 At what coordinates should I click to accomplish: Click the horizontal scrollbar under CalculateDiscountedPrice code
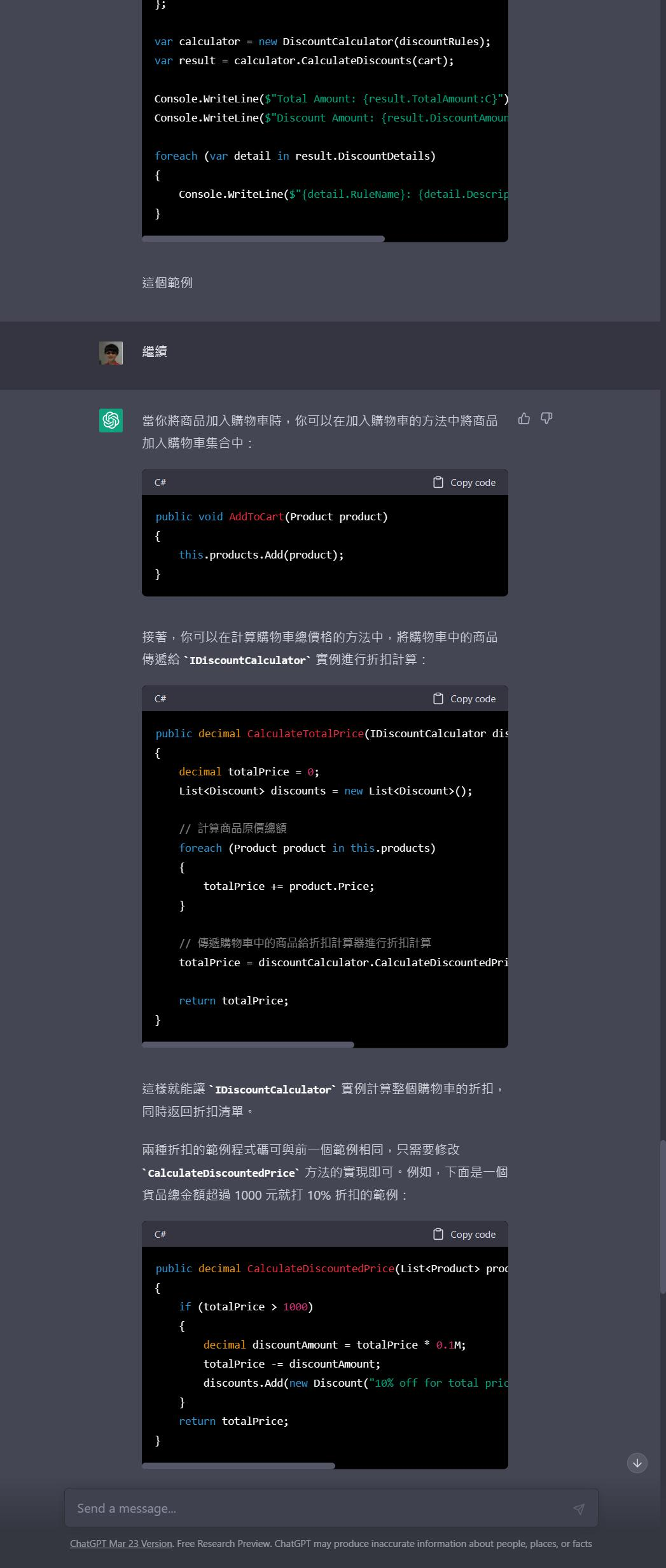click(x=239, y=1466)
